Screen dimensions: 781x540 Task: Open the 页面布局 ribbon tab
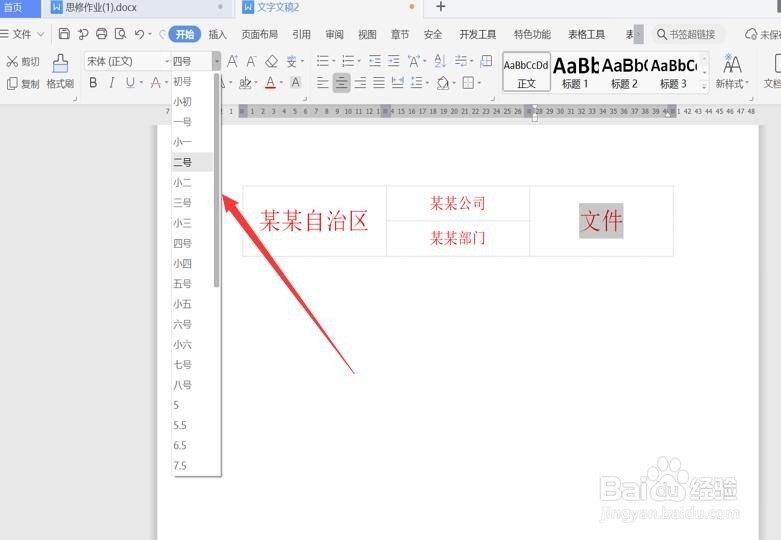pos(260,34)
